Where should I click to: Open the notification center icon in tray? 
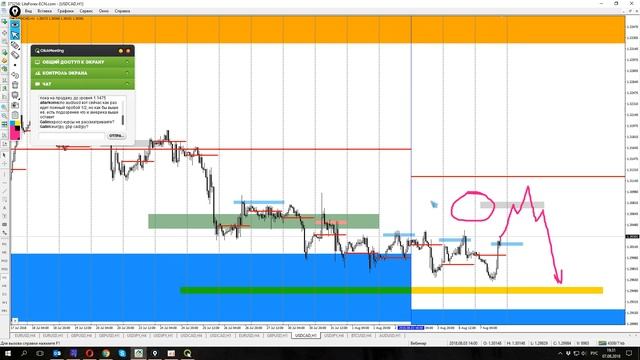(629, 353)
